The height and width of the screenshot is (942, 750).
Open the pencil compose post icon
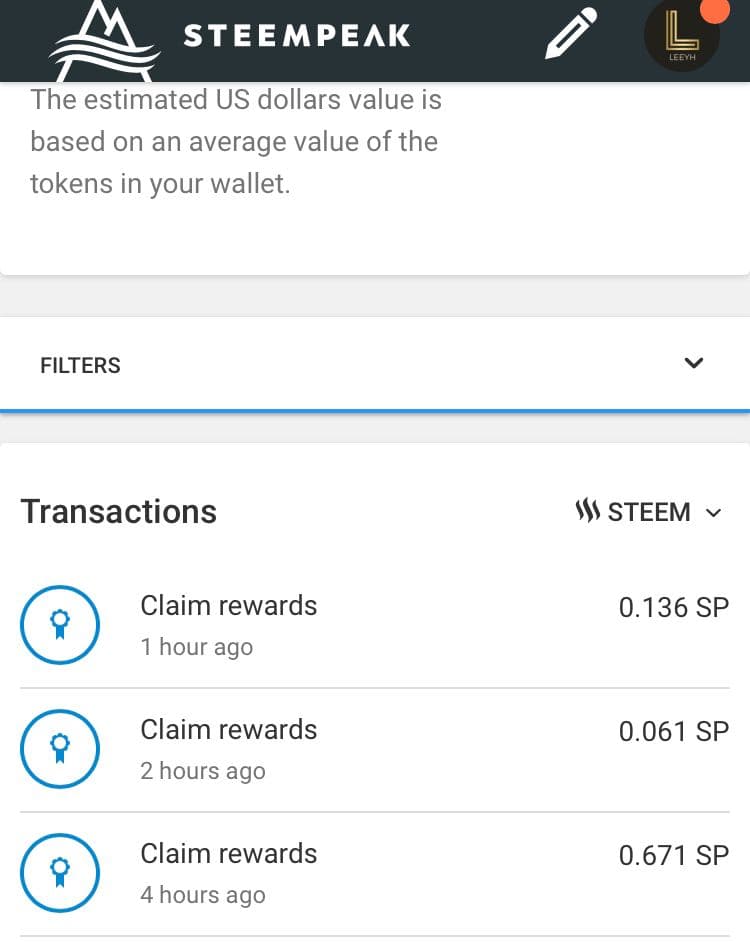571,34
